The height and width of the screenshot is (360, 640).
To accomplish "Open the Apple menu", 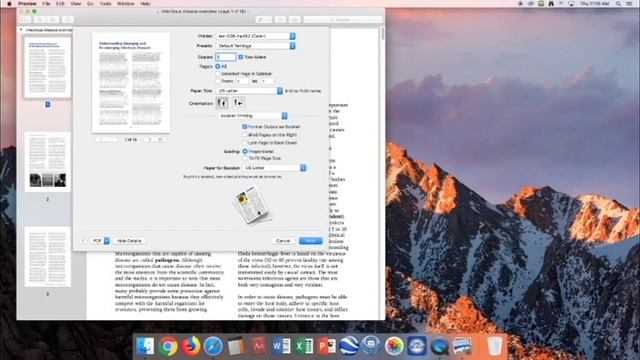I will tap(9, 3).
